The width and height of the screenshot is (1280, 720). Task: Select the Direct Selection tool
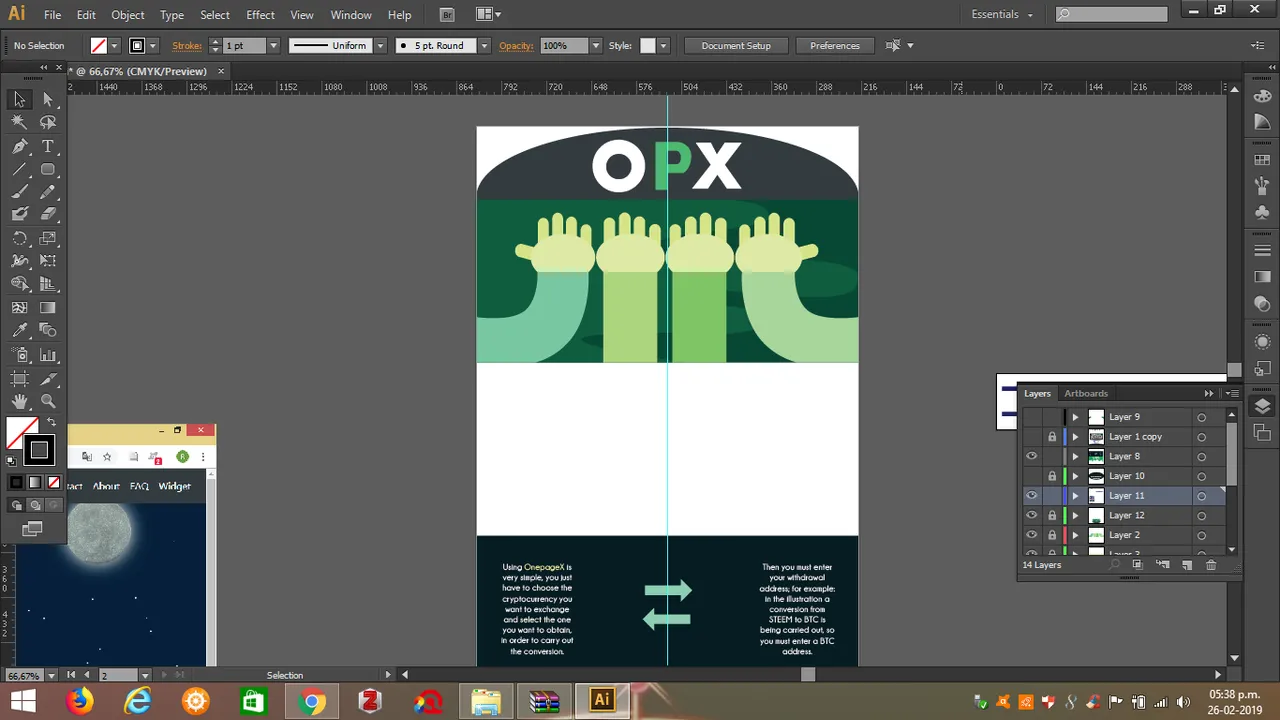click(x=47, y=99)
